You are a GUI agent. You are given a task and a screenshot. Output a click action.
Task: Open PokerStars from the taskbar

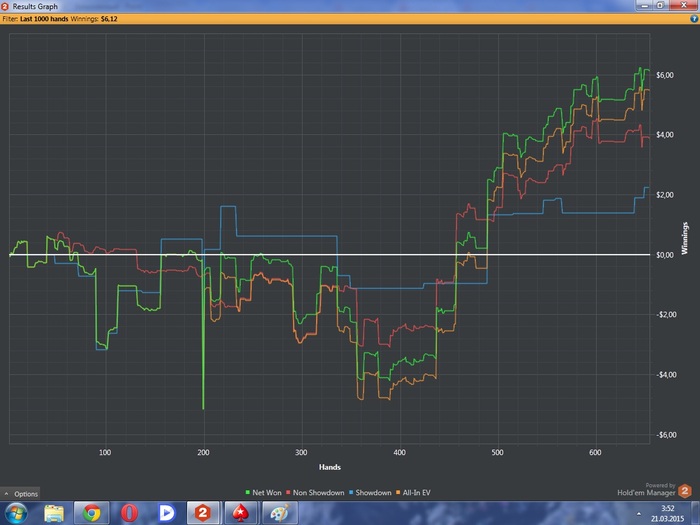coord(242,513)
